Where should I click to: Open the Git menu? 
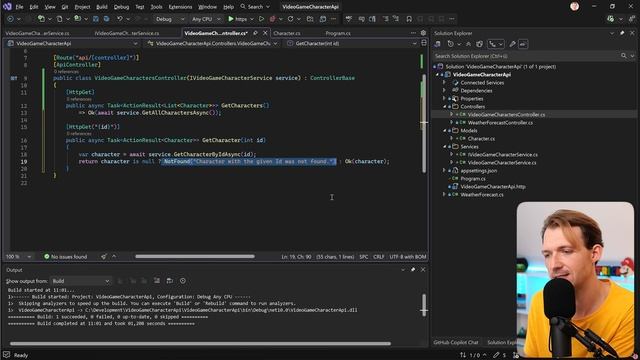65,7
